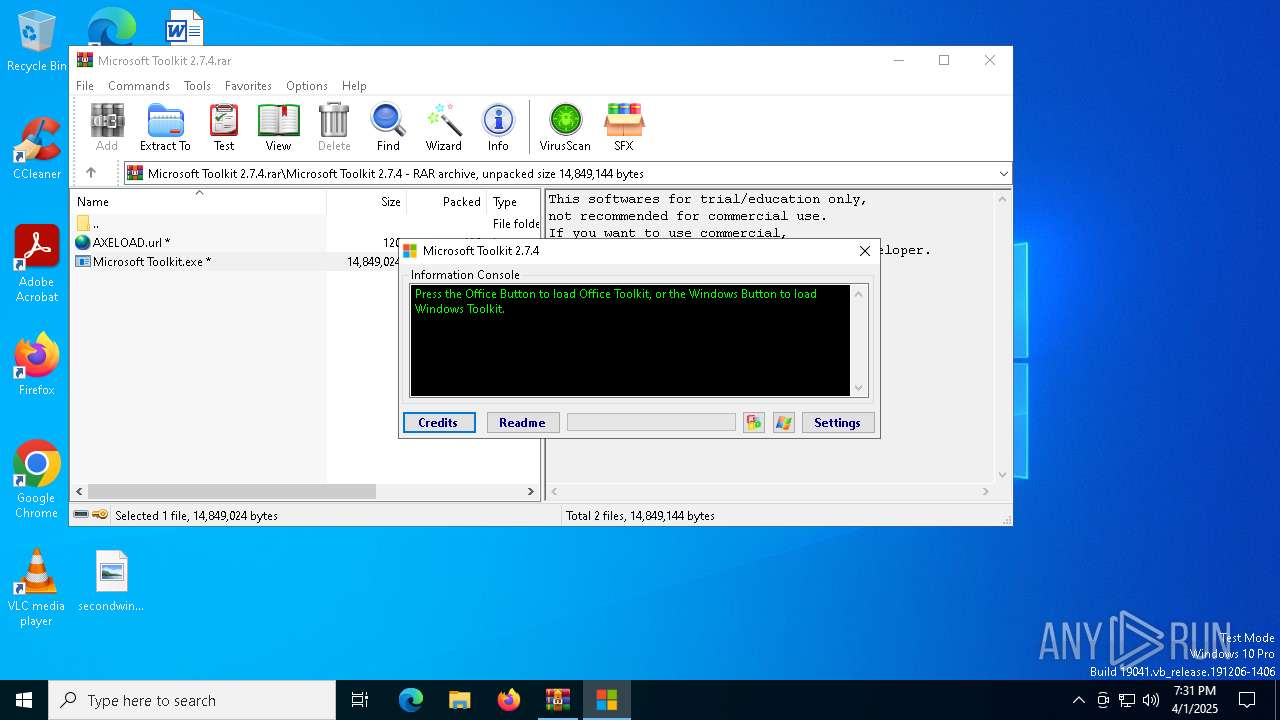
Task: Open Adobe Acrobat desktop shortcut
Action: (37, 263)
